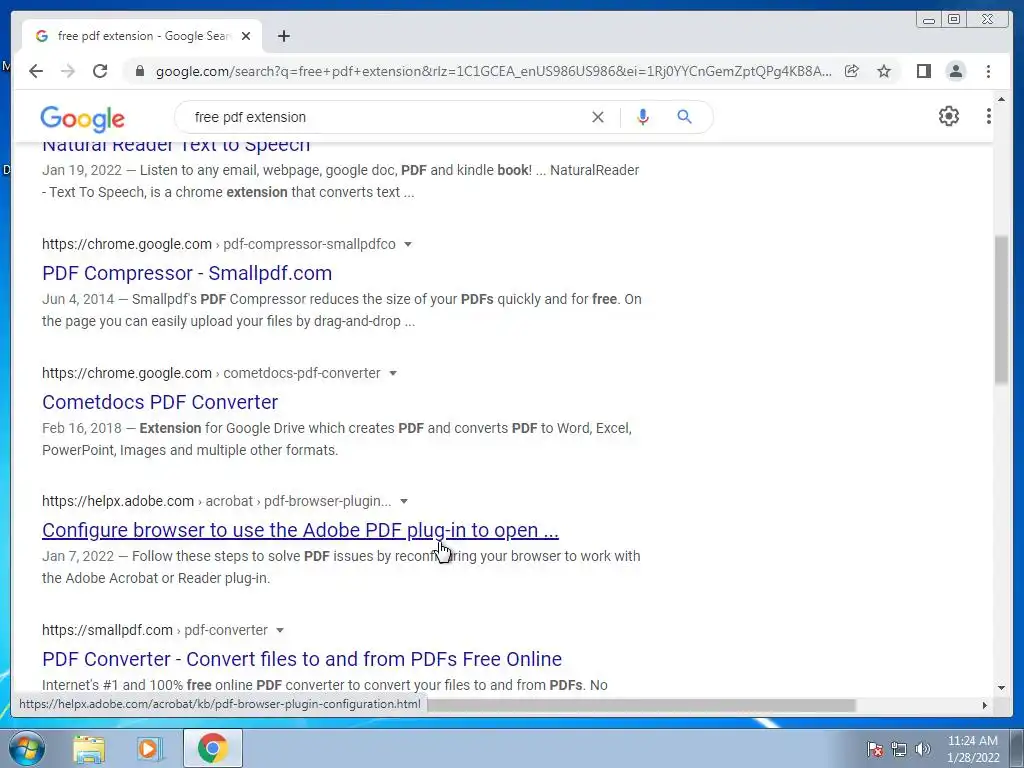Go to Google home via the logo
Image resolution: width=1024 pixels, height=768 pixels.
tap(82, 118)
